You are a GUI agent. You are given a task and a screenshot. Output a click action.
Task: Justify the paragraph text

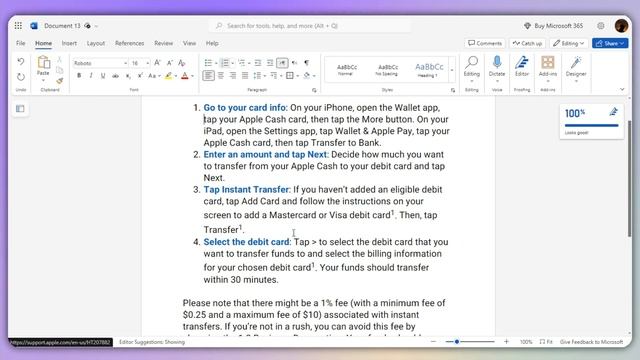click(x=245, y=76)
